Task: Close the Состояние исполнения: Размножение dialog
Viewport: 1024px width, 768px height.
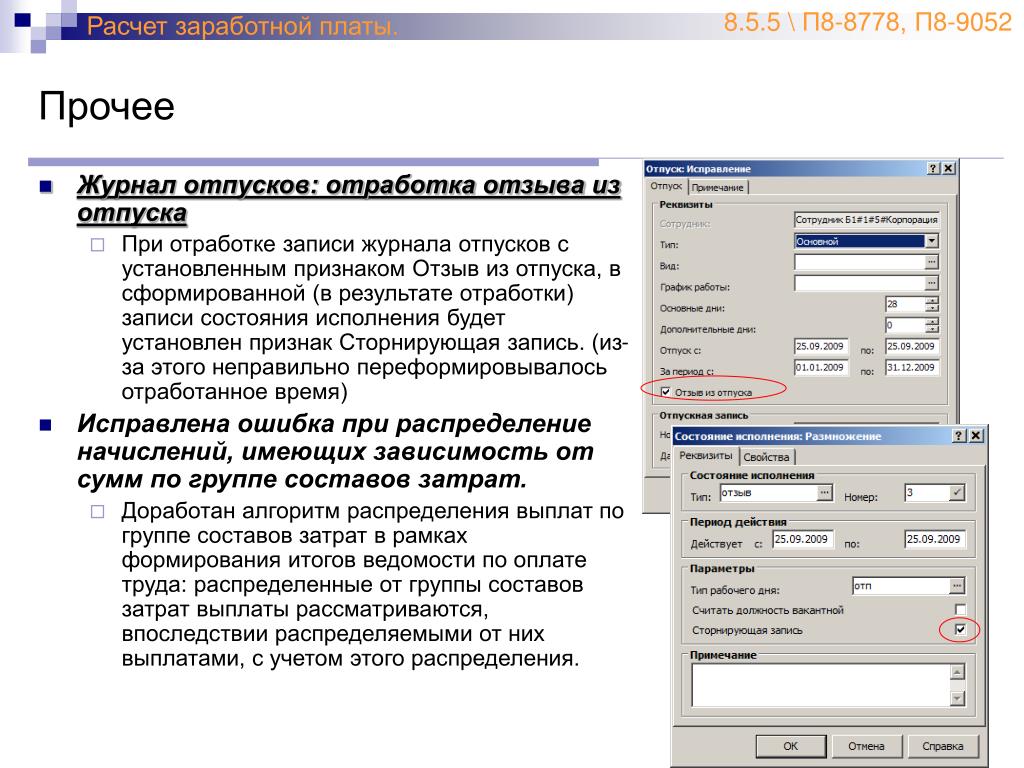Action: click(x=976, y=436)
